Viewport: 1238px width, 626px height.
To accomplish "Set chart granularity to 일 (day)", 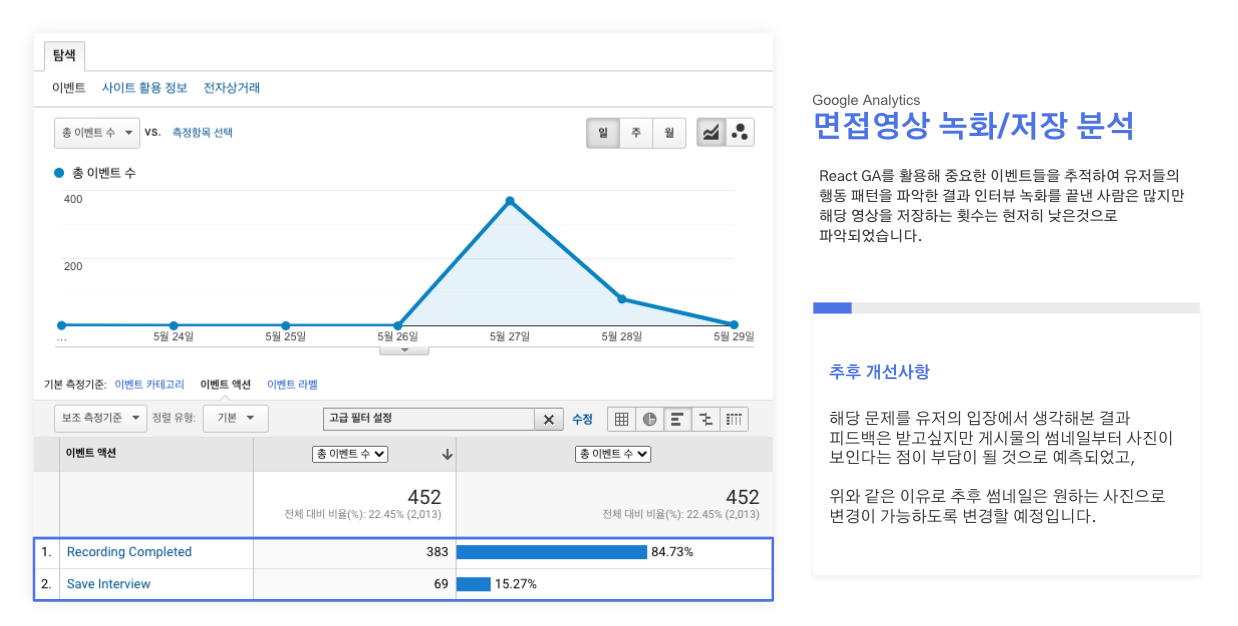I will [x=603, y=133].
